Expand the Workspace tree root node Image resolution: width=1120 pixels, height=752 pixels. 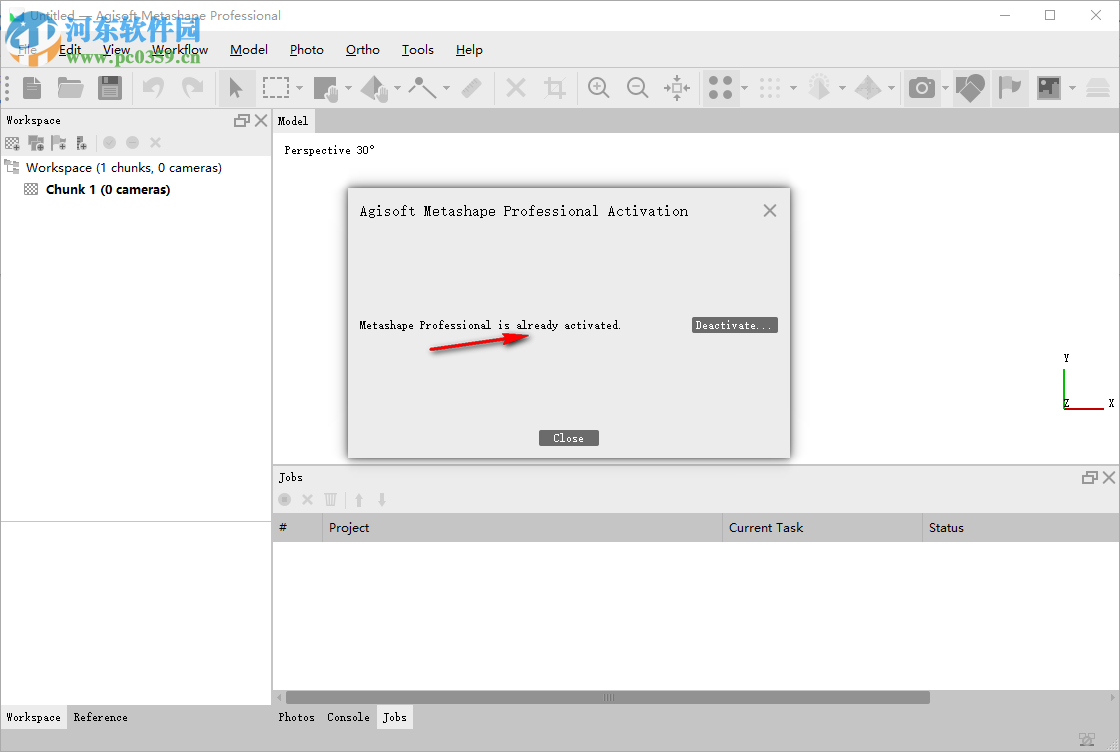(x=11, y=167)
